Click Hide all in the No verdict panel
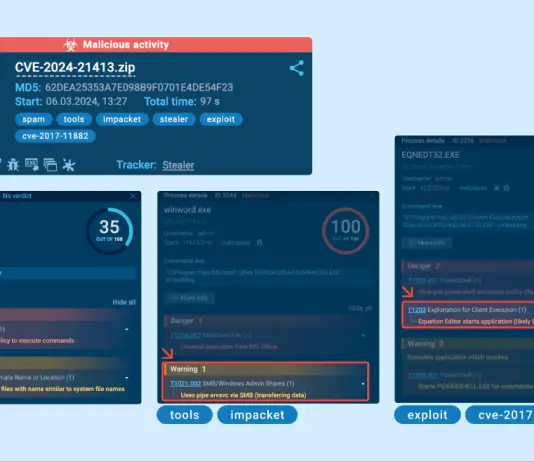 coord(124,302)
